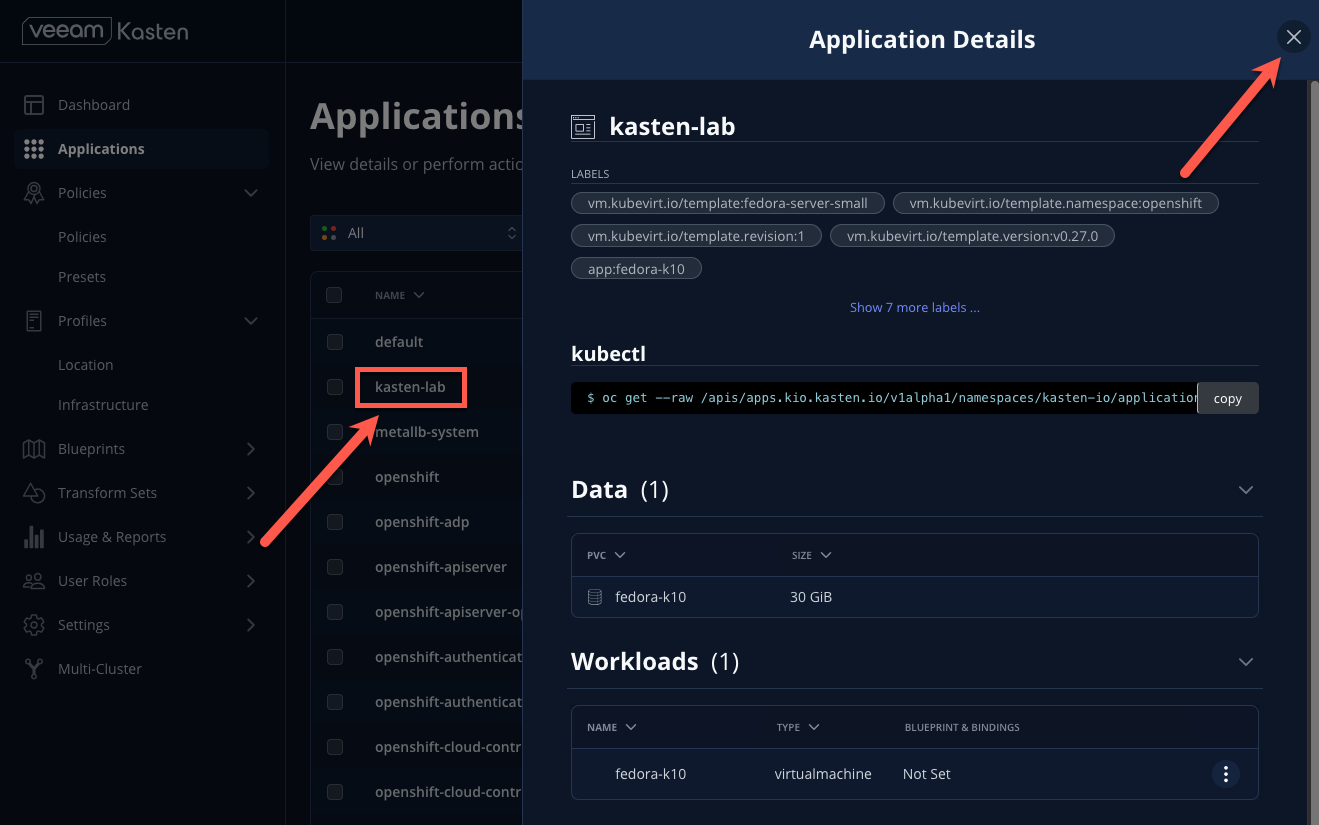Sort applications by NAME column
This screenshot has height=825, width=1319.
coord(400,295)
